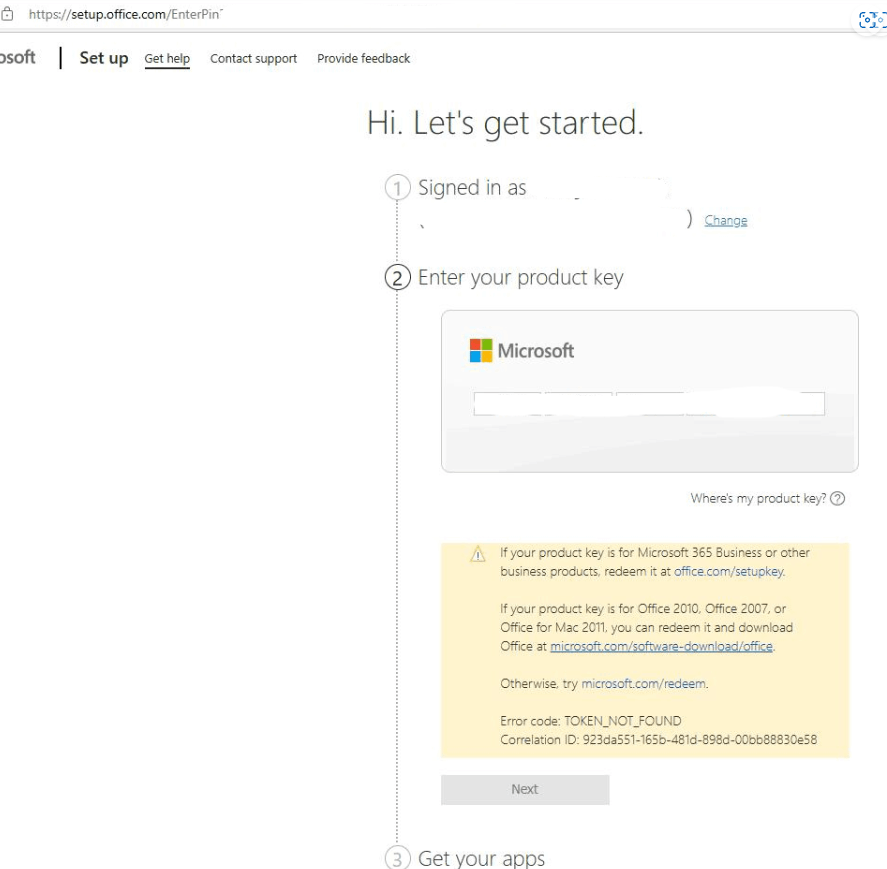Viewport: 887px width, 869px height.
Task: Click the Set up header title
Action: 104,58
